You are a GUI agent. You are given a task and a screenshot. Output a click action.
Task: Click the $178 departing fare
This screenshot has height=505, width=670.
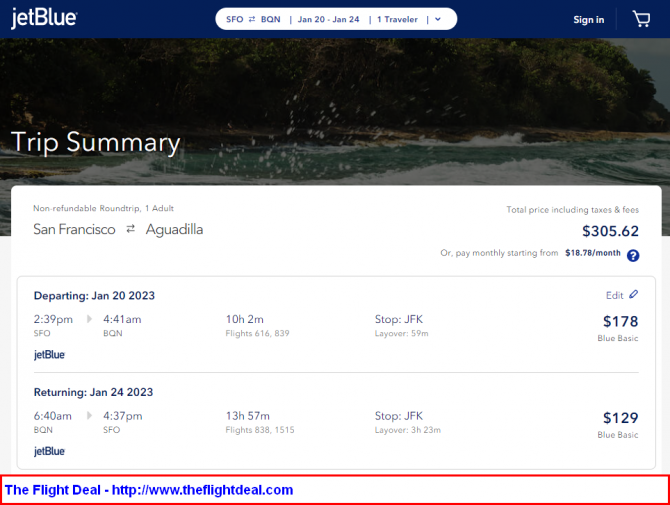click(x=620, y=321)
